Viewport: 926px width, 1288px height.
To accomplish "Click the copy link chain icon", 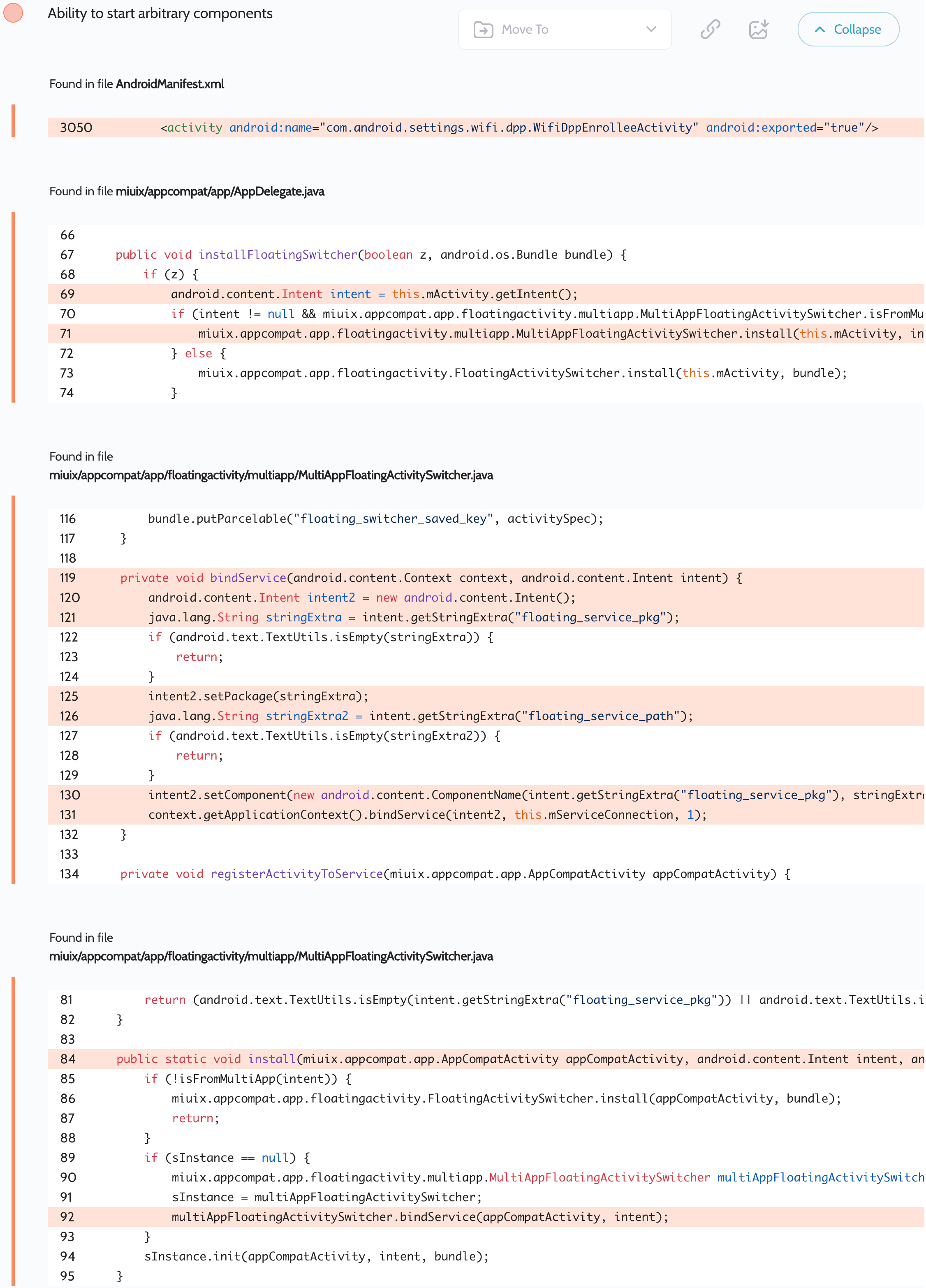I will click(x=710, y=29).
